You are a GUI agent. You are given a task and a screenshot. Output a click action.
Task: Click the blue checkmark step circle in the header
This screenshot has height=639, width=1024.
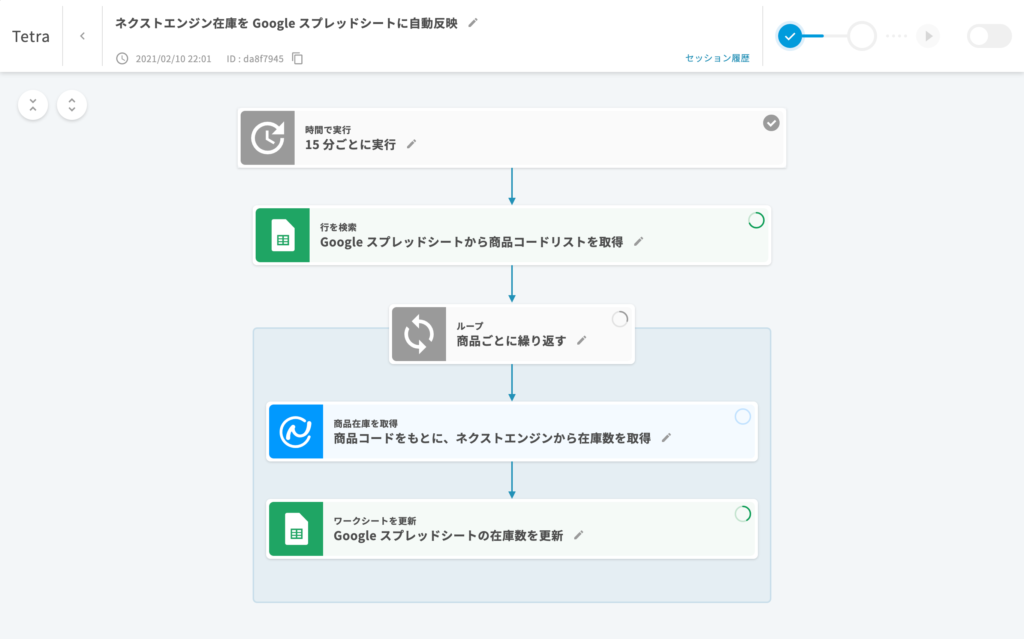click(x=790, y=36)
